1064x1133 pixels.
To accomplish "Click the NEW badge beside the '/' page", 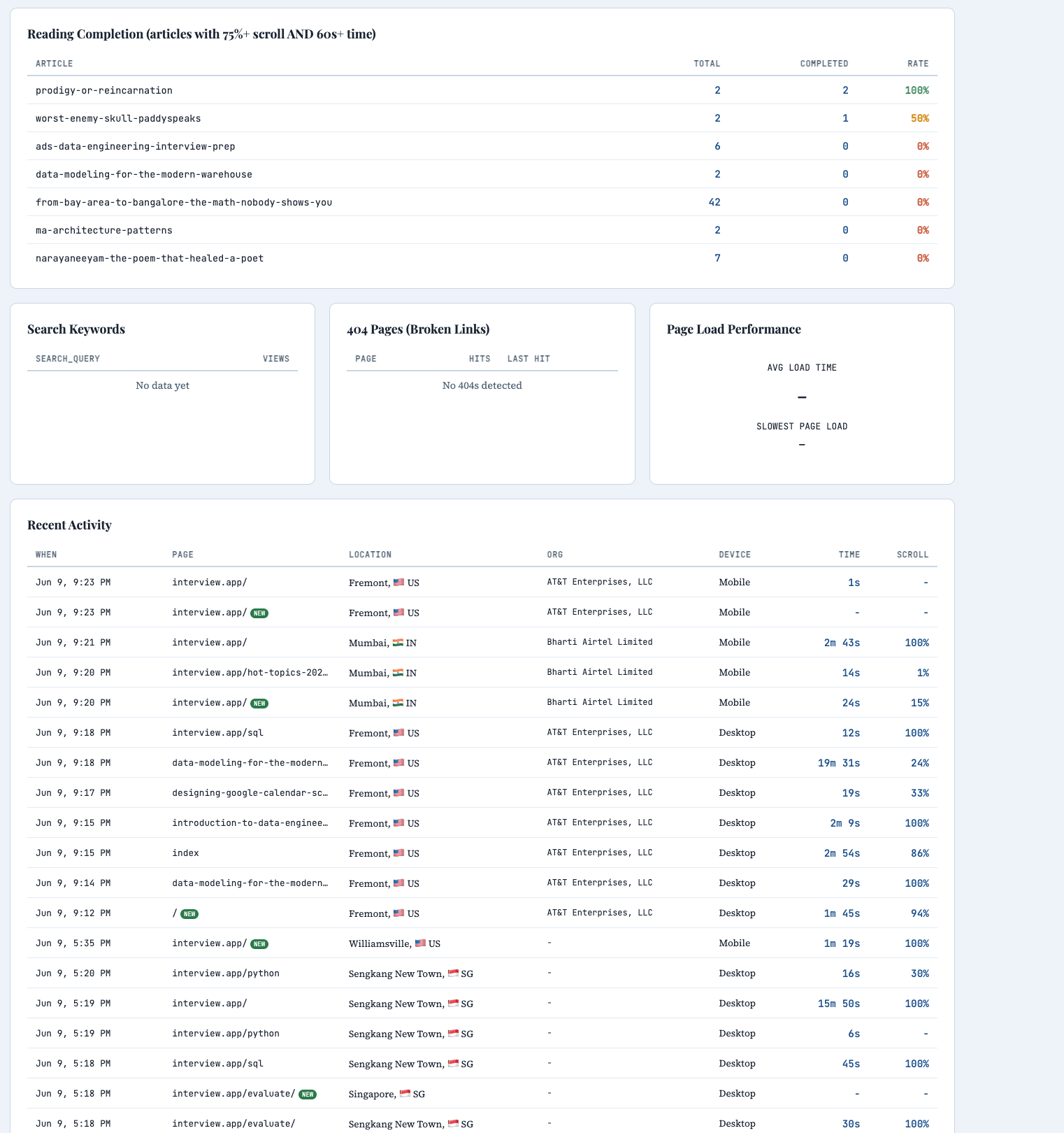I will (189, 914).
